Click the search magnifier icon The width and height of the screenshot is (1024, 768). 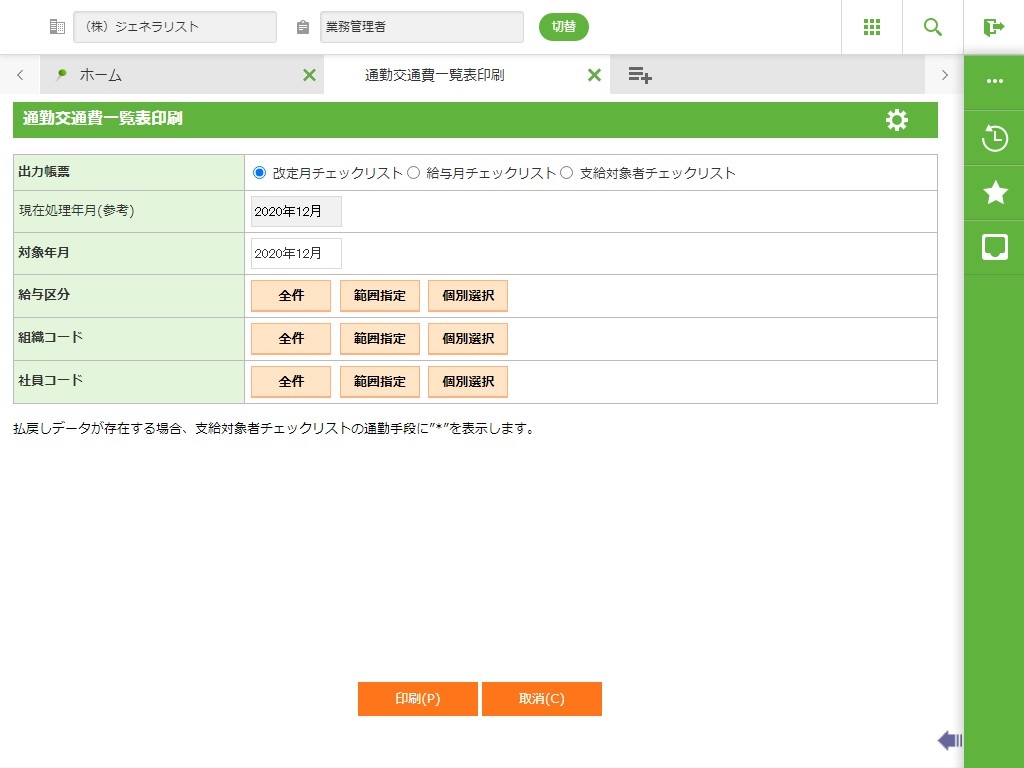click(933, 27)
